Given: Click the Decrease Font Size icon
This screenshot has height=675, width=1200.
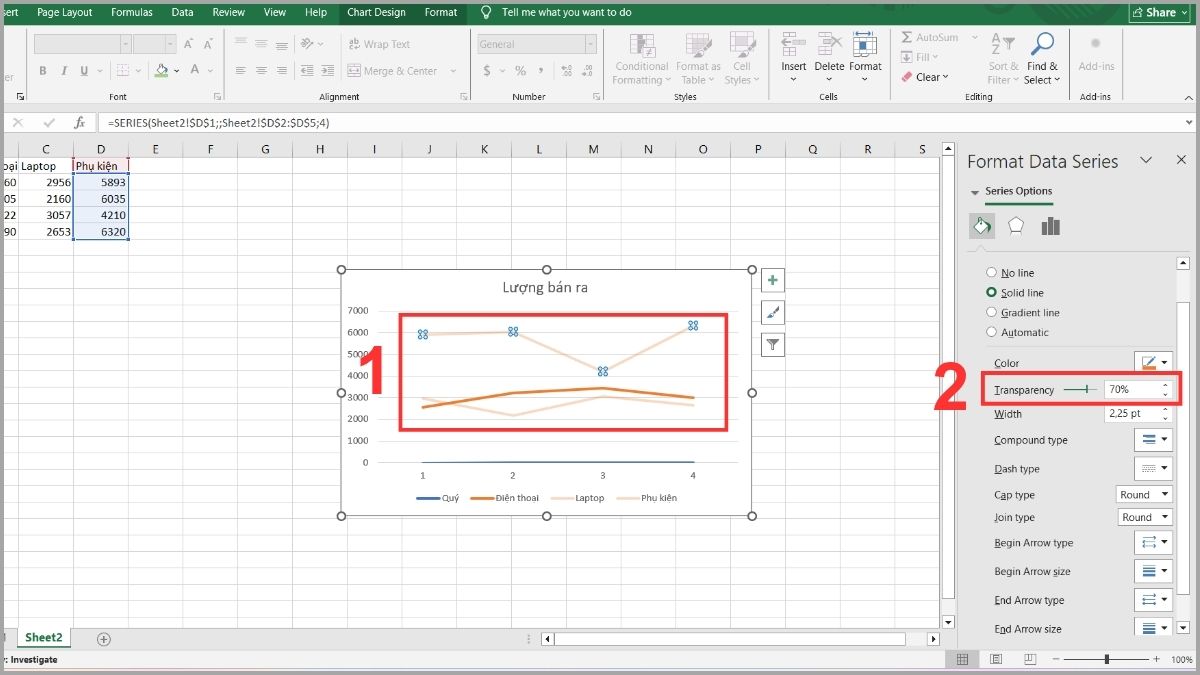Looking at the screenshot, I should (210, 44).
